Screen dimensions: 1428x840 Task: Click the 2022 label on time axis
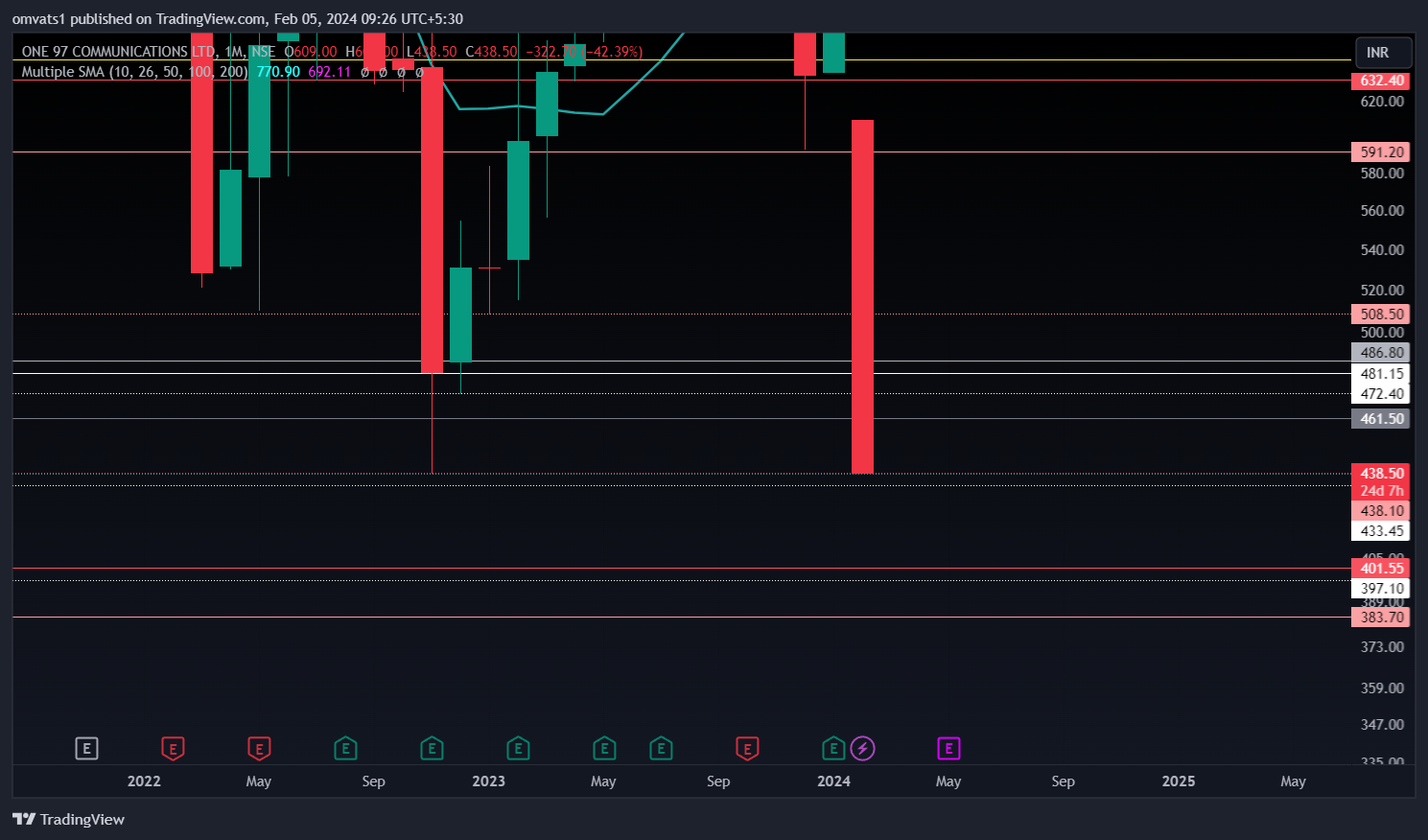point(144,781)
